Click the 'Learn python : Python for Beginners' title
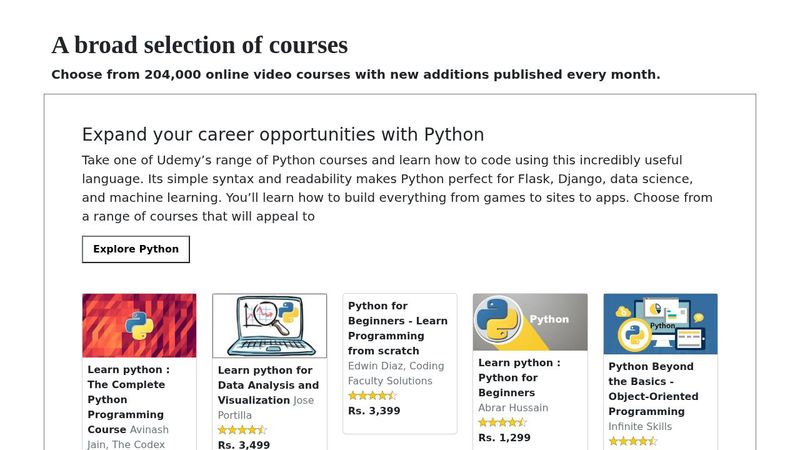This screenshot has height=450, width=800. [x=519, y=377]
